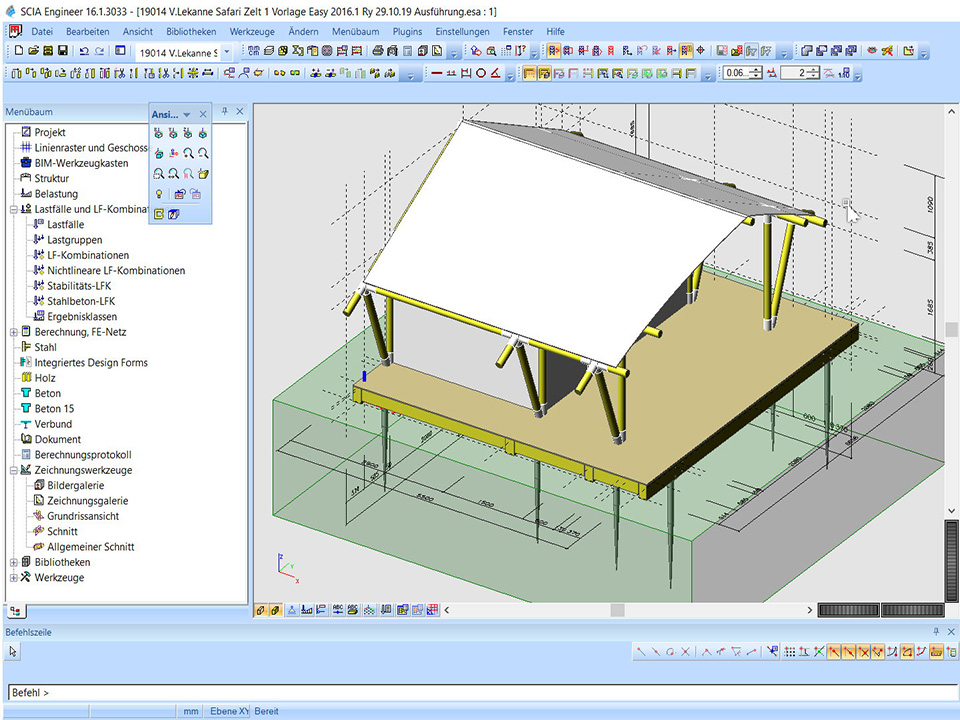Click the BIM-Werkzeugkasten toolbox icon

click(x=26, y=163)
